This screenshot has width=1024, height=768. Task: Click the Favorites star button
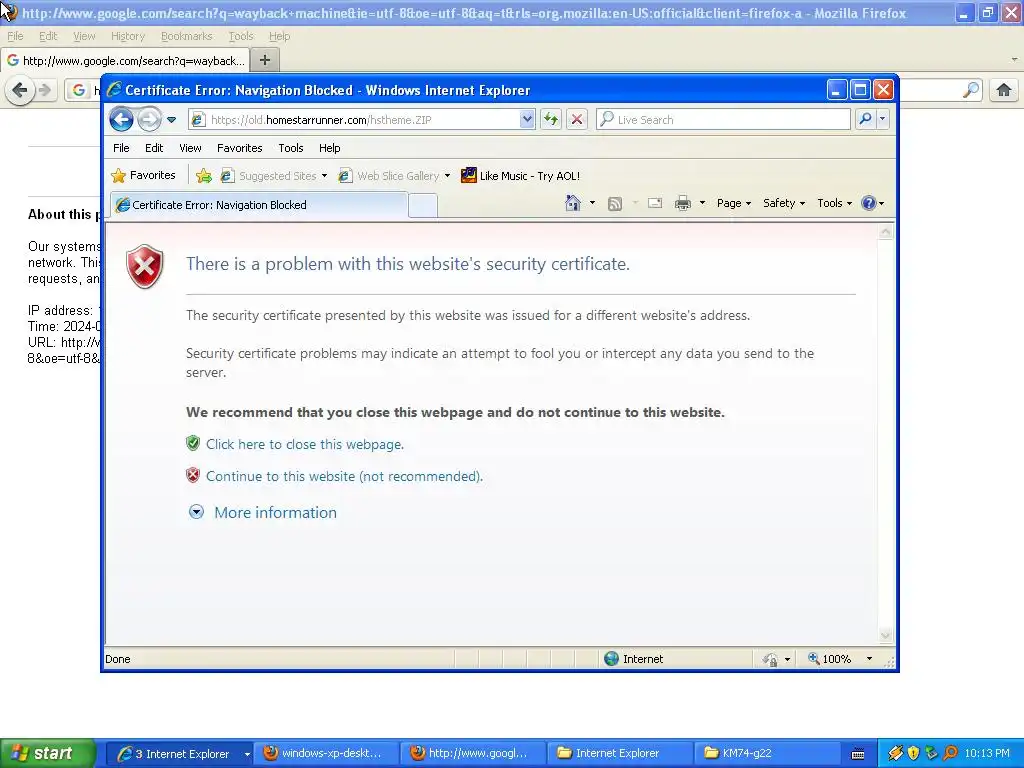pyautogui.click(x=144, y=175)
